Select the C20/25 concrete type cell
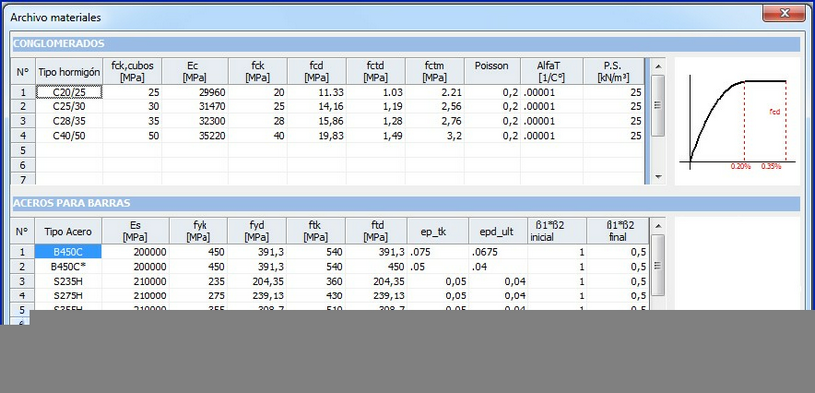Screen dimensions: 815x393 [x=69, y=93]
